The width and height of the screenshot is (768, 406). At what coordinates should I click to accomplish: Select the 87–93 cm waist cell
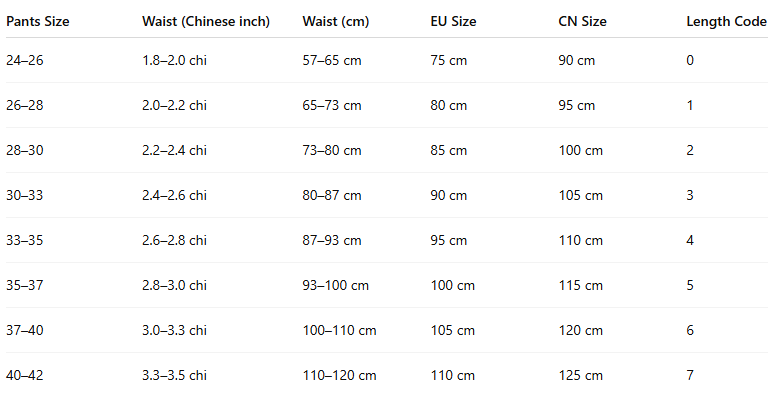coord(332,240)
